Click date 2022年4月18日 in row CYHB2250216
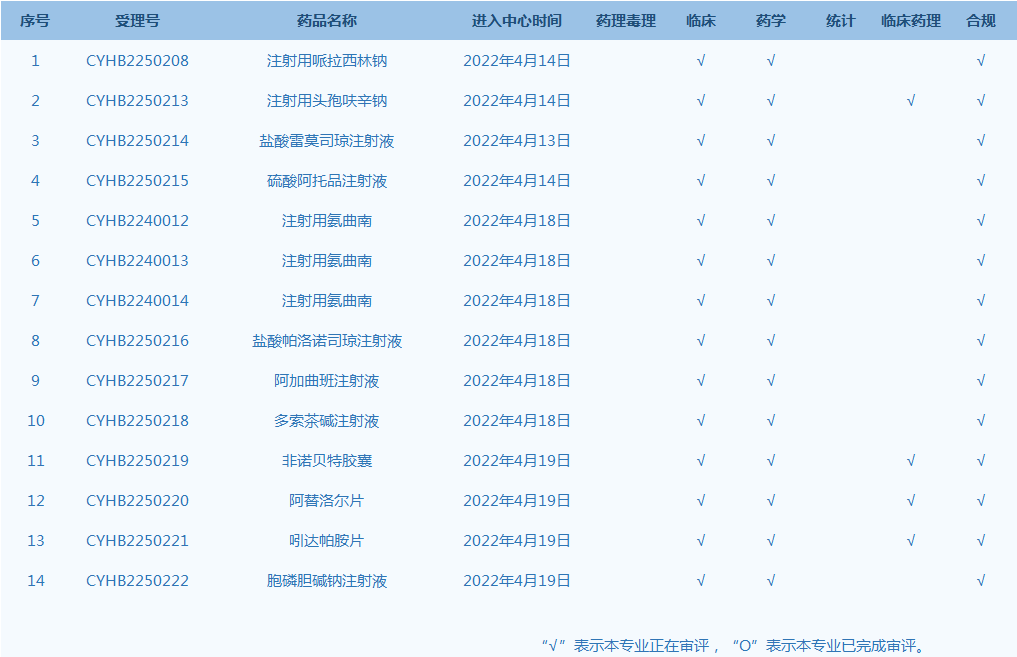This screenshot has height=657, width=1017. [517, 341]
